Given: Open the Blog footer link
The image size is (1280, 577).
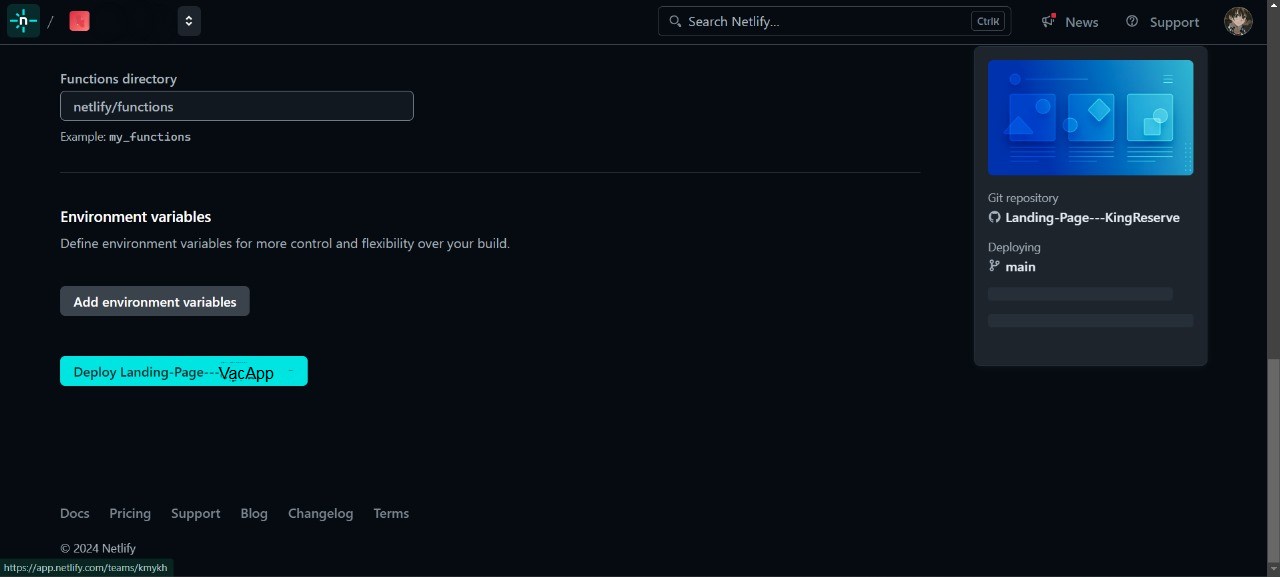Looking at the screenshot, I should (x=254, y=513).
